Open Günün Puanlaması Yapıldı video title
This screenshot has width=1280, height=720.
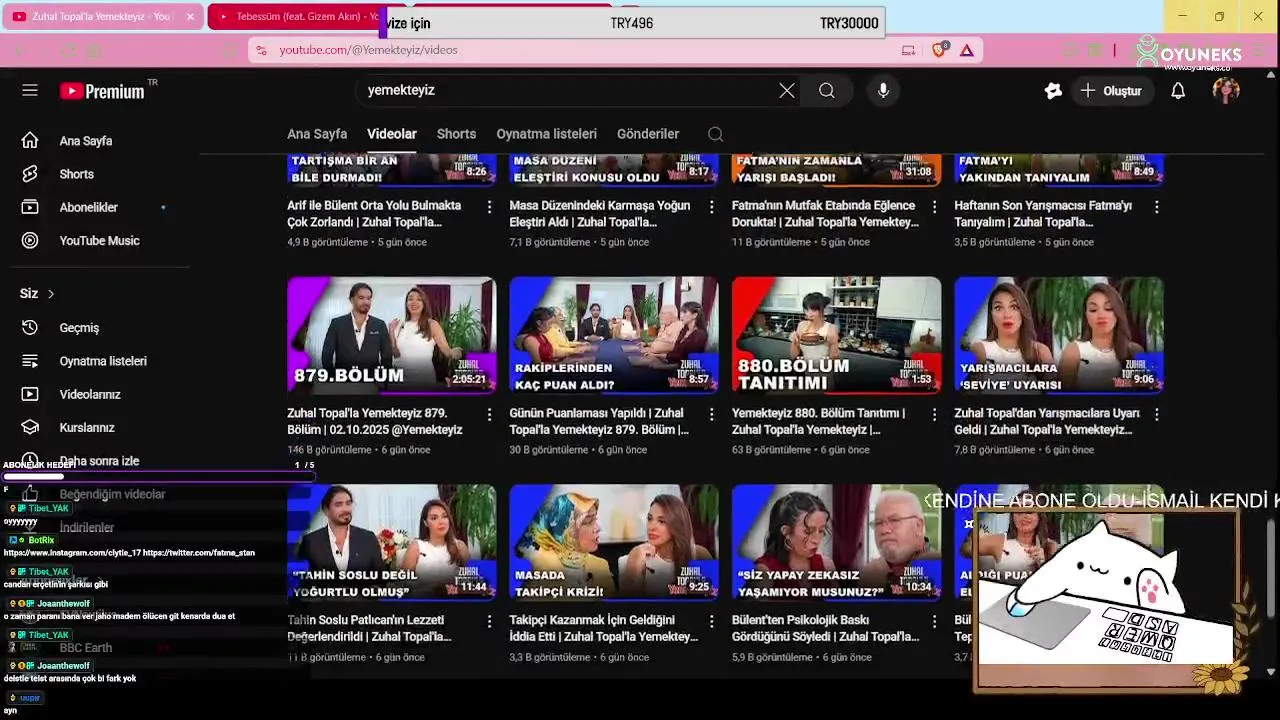pyautogui.click(x=599, y=421)
